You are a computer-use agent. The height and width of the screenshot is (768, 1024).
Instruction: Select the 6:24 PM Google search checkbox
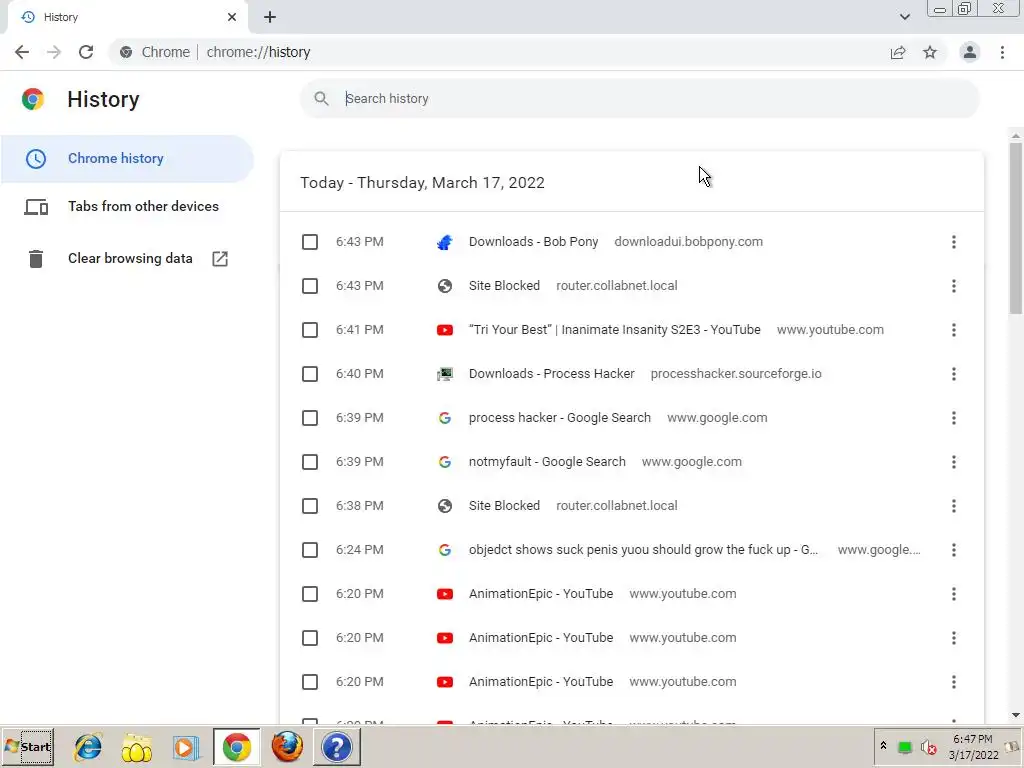(x=310, y=550)
